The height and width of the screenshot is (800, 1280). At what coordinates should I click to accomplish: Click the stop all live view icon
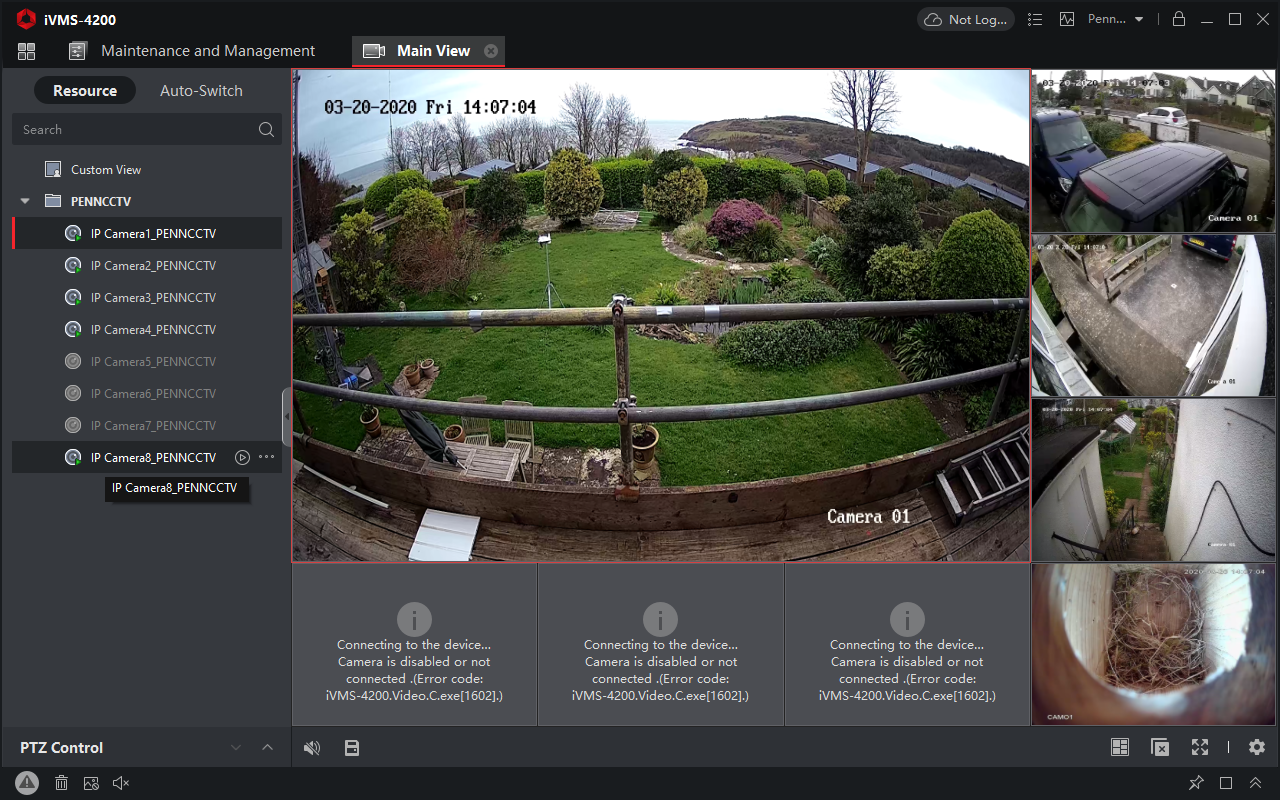pos(1160,747)
